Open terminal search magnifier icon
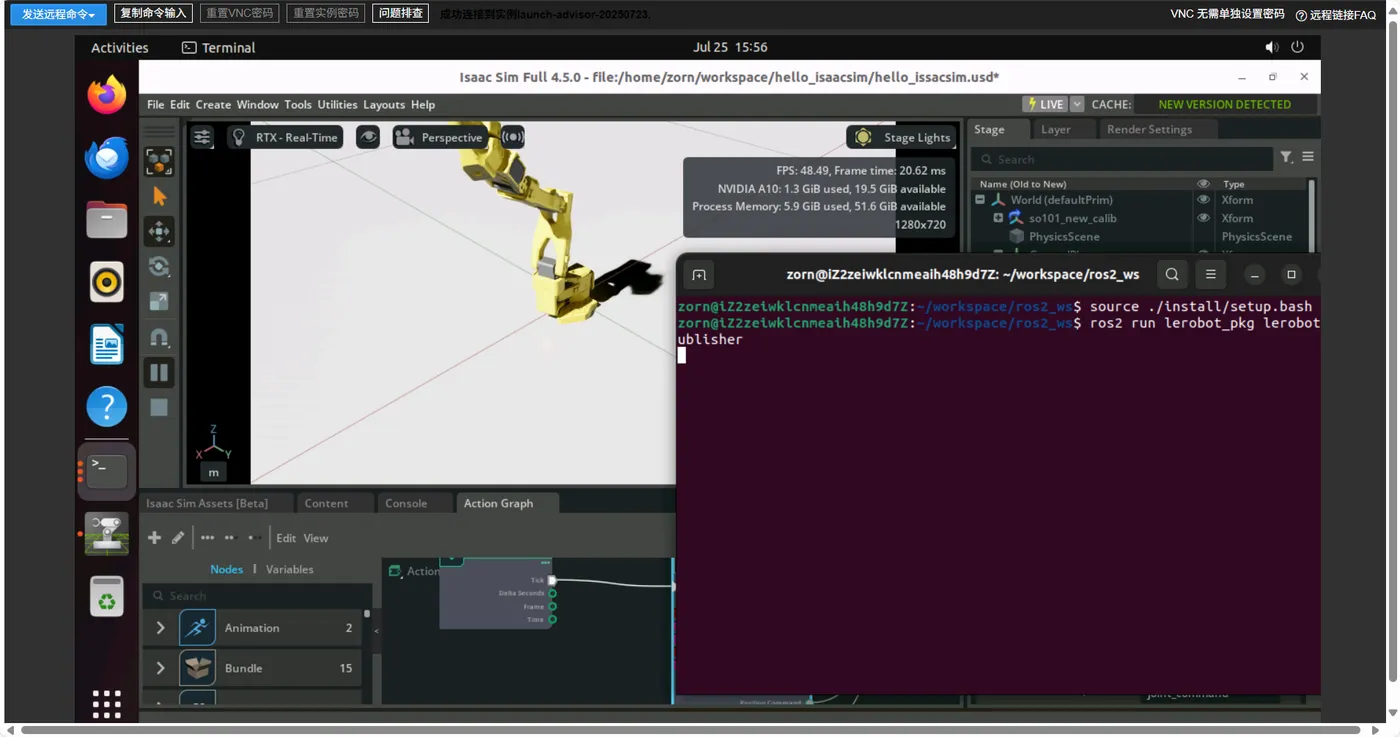The image size is (1400, 737). click(1172, 274)
